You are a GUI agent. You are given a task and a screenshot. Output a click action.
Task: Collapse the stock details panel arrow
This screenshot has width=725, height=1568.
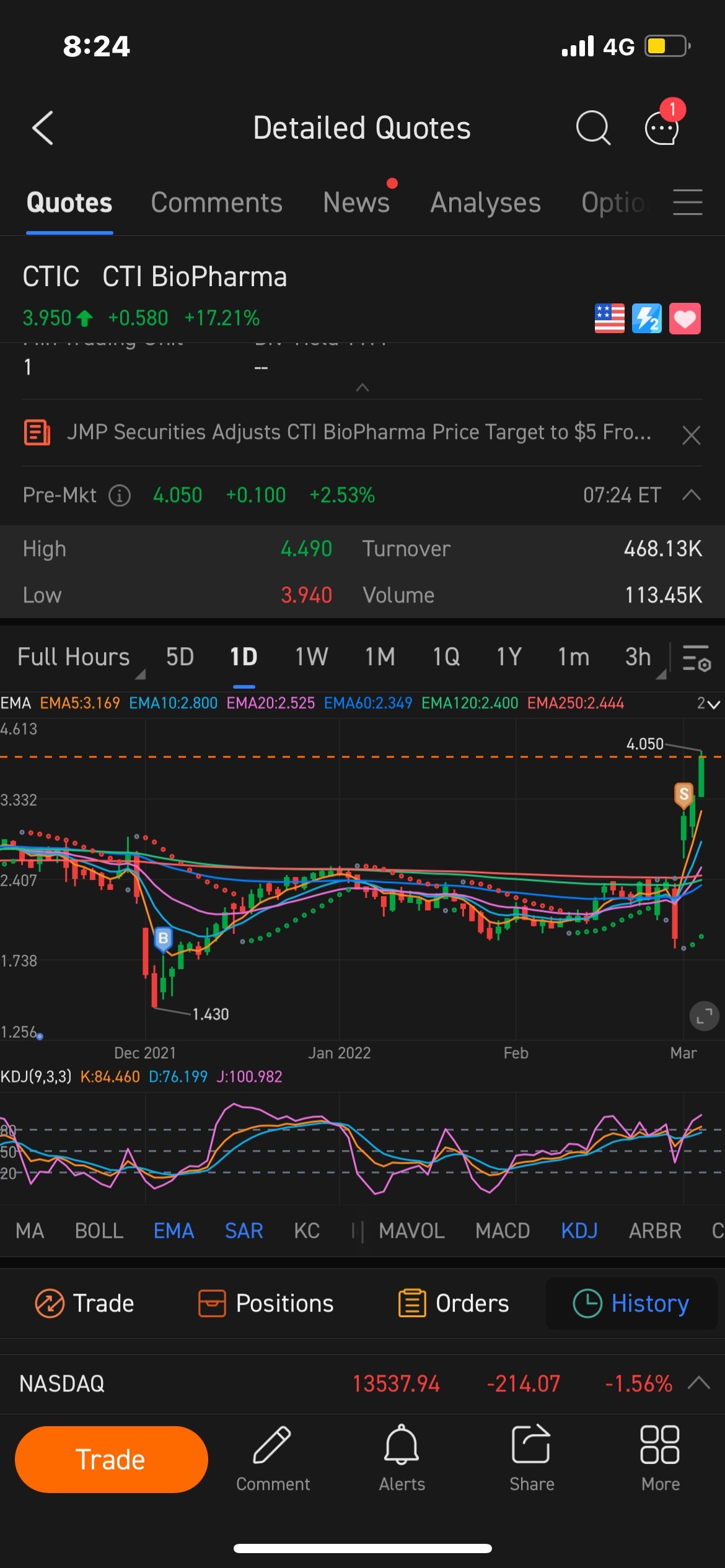coord(362,388)
